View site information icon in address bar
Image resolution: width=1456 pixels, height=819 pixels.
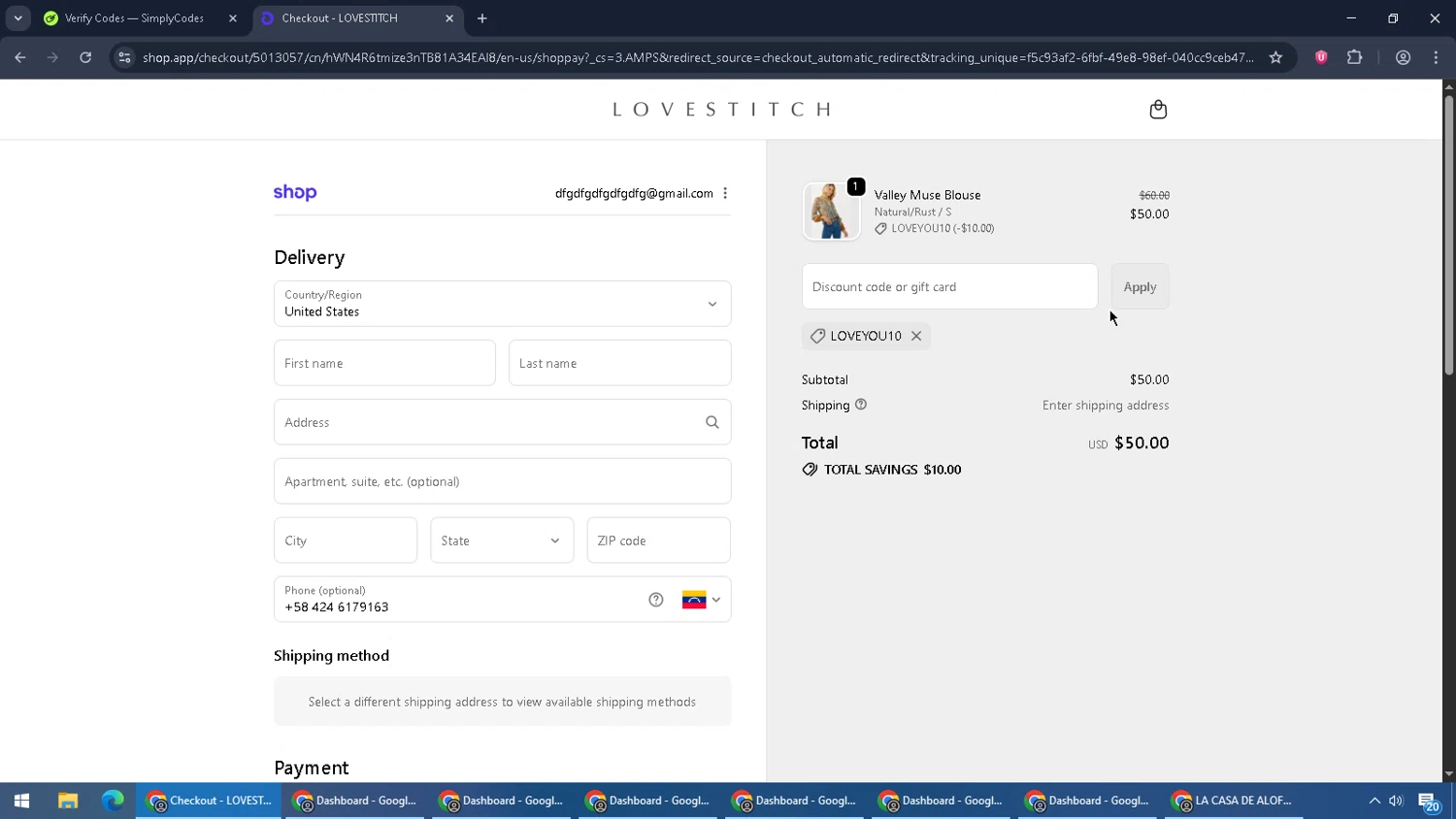pos(124,57)
